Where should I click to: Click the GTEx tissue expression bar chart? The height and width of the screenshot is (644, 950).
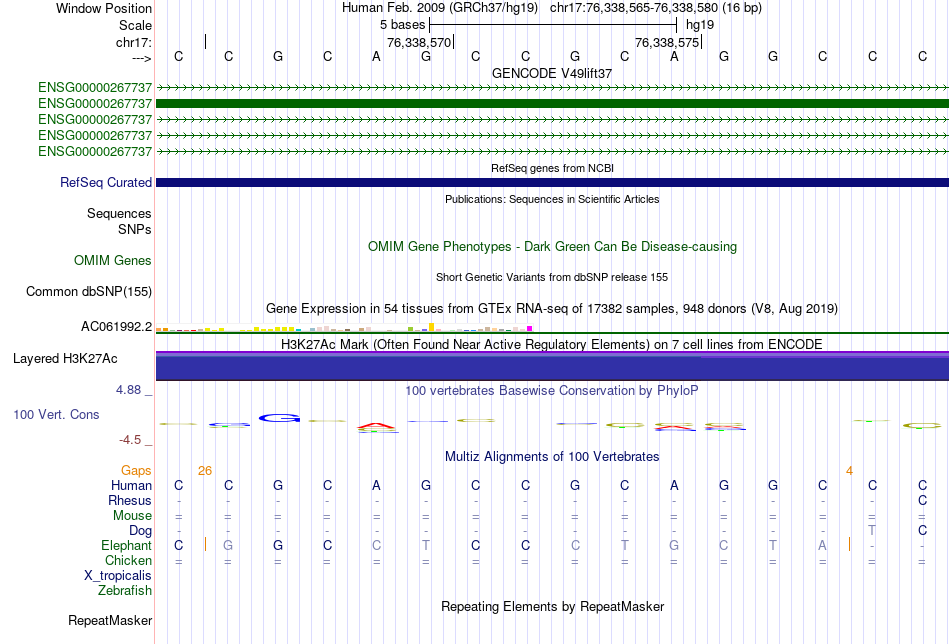pyautogui.click(x=344, y=328)
